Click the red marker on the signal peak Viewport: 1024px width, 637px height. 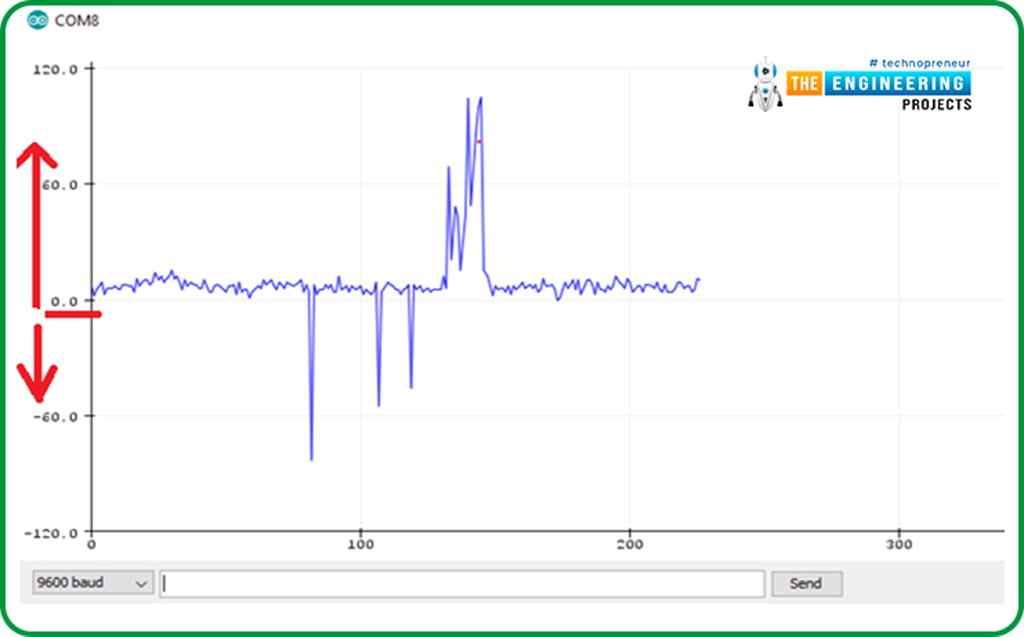tap(478, 142)
